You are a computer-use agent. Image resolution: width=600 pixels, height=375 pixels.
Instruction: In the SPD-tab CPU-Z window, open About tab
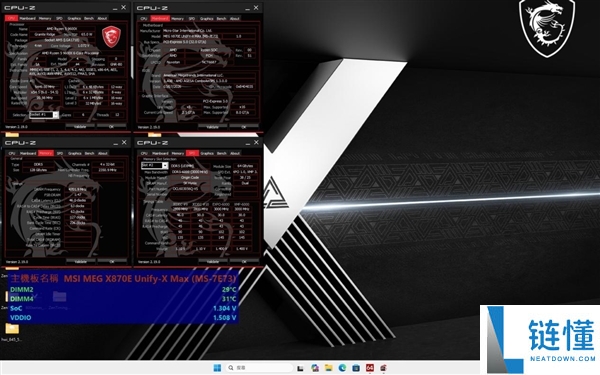tap(235, 153)
